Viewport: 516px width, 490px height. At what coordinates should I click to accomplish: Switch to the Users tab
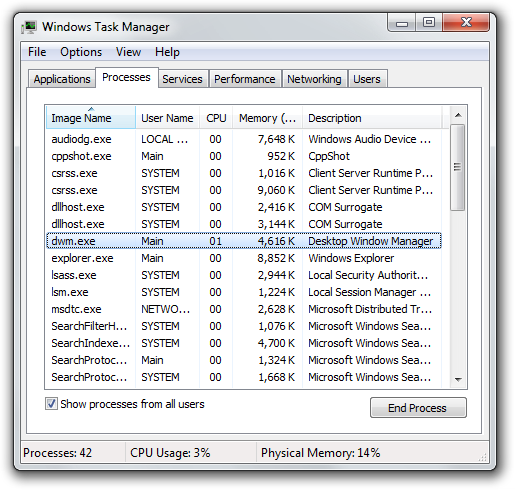pos(367,79)
